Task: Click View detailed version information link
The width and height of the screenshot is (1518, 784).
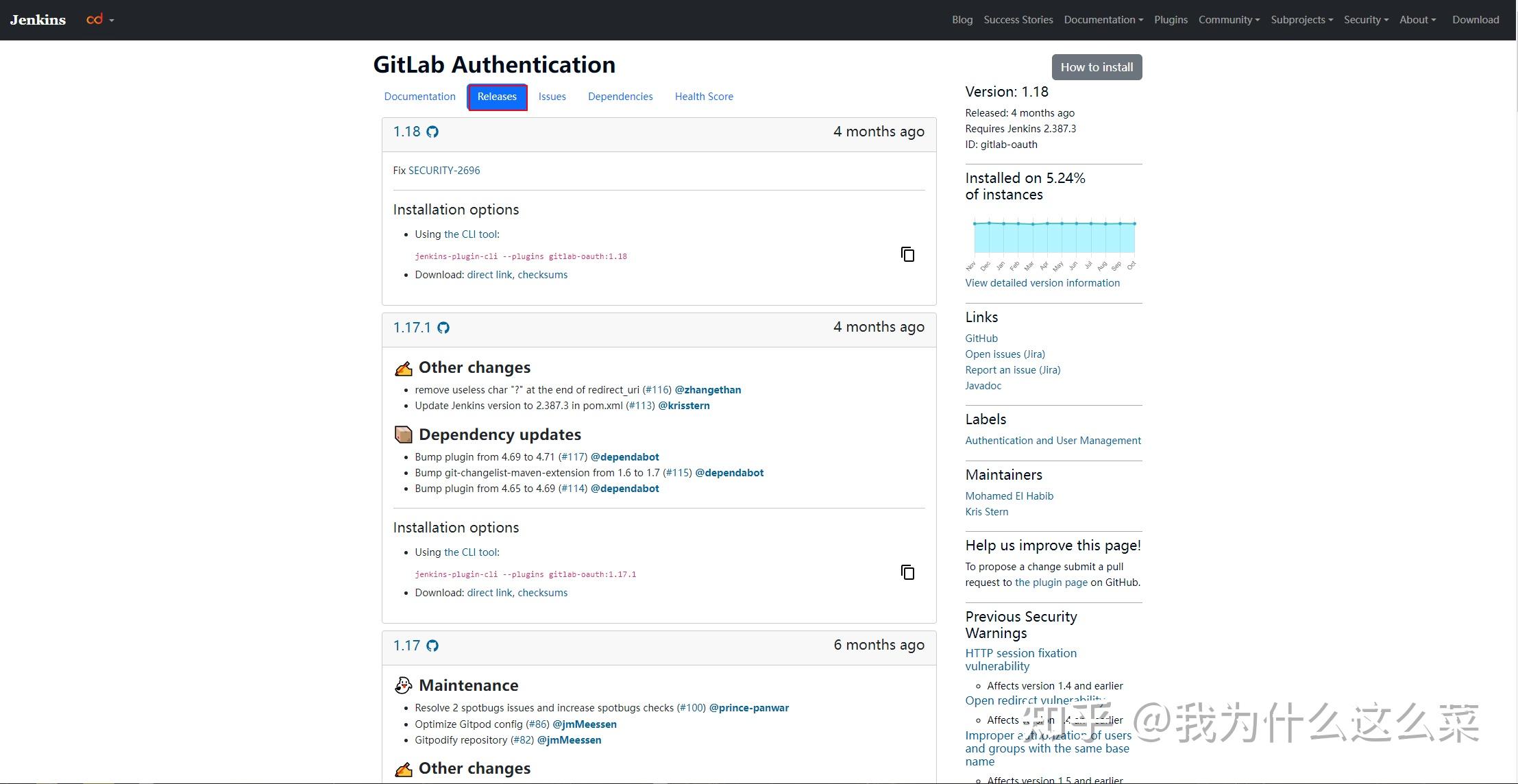Action: (x=1042, y=283)
